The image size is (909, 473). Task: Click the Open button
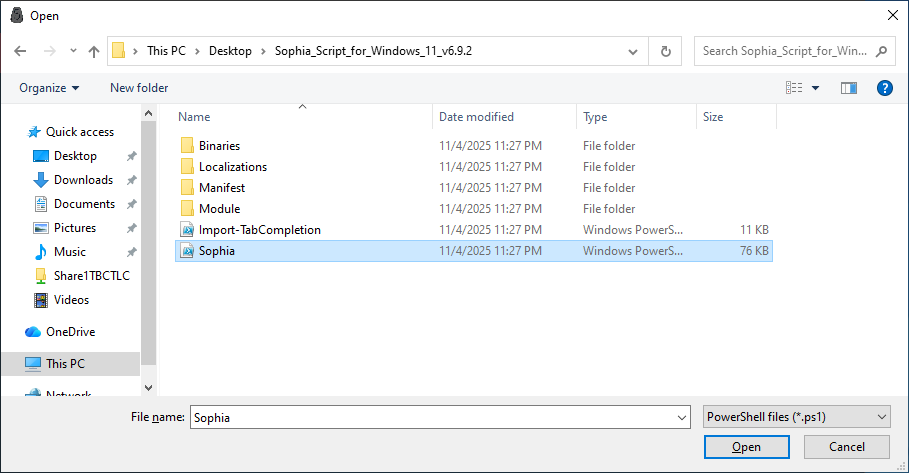pos(746,447)
